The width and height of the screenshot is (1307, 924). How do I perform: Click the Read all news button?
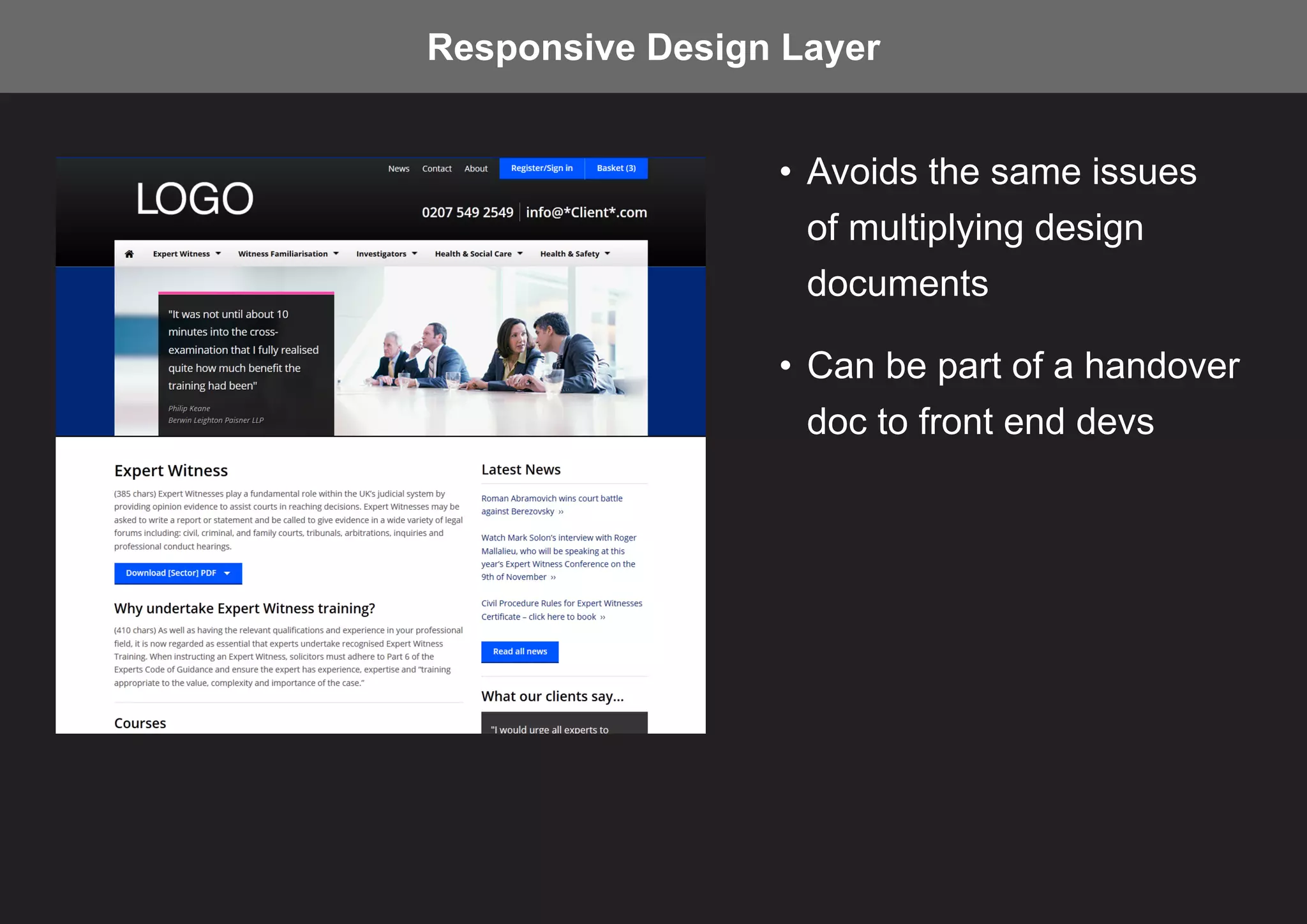tap(520, 652)
